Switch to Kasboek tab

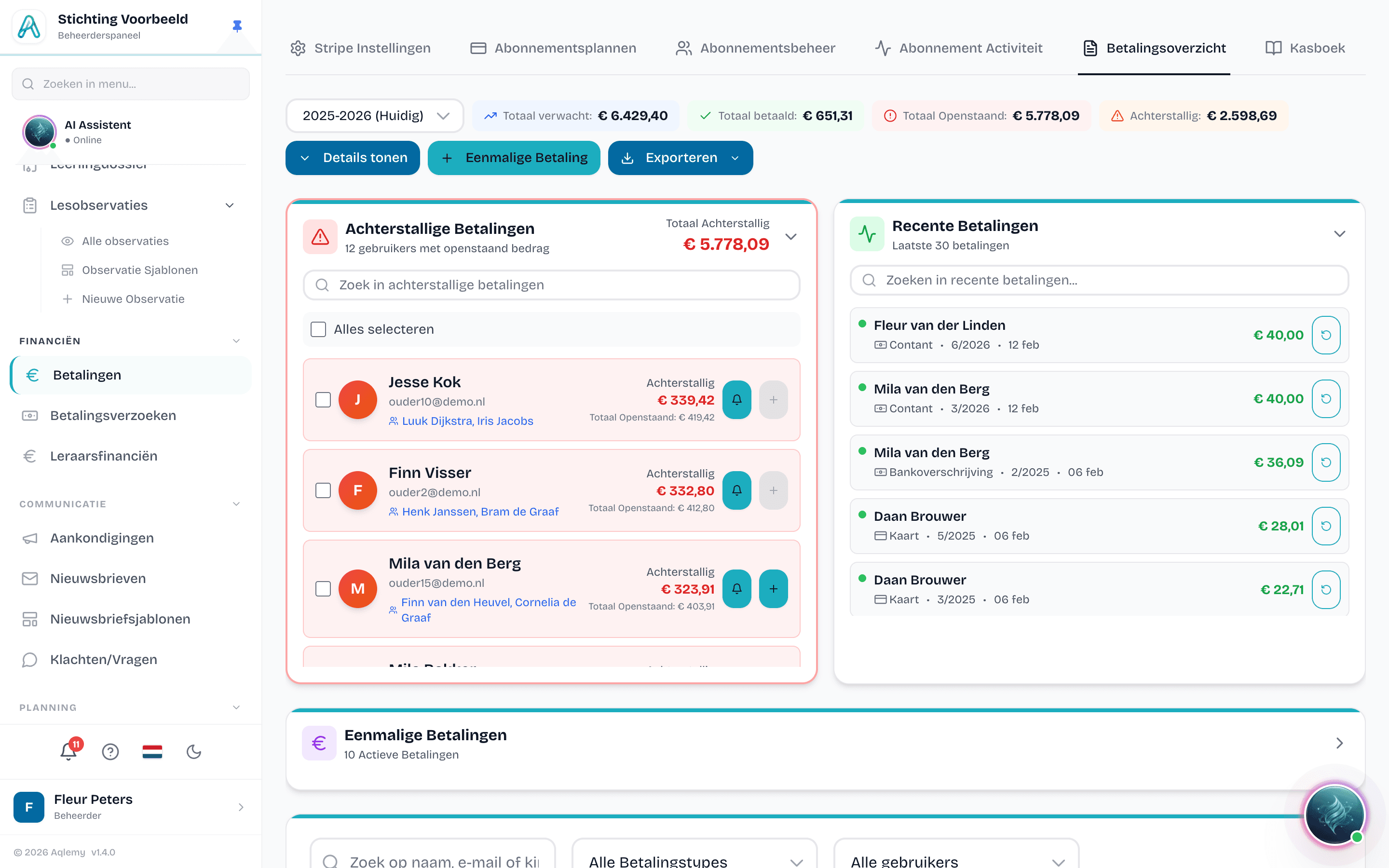coord(1305,48)
